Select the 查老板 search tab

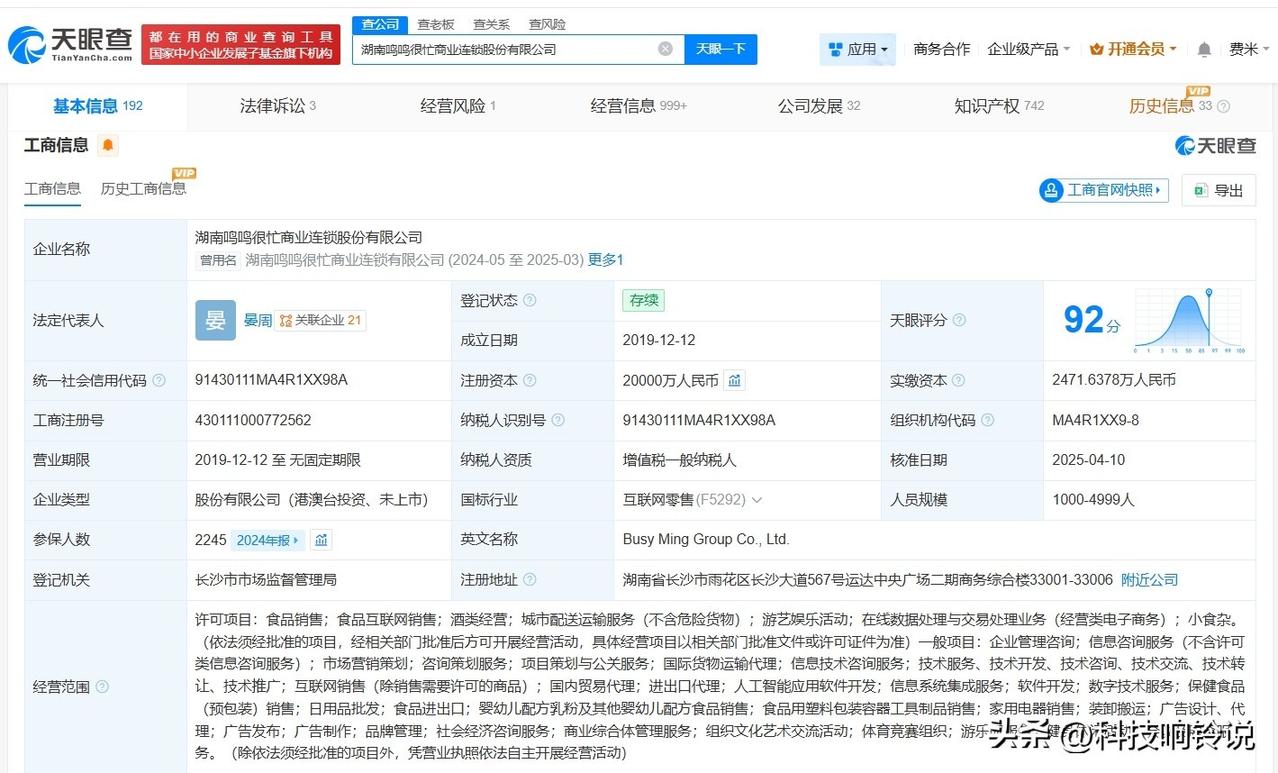point(434,24)
